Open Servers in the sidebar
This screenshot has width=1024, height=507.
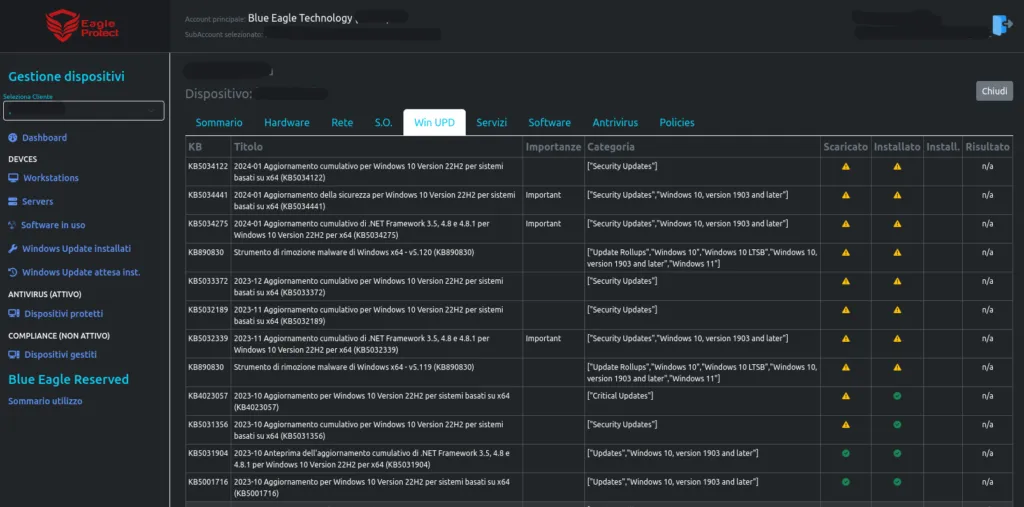click(x=38, y=201)
